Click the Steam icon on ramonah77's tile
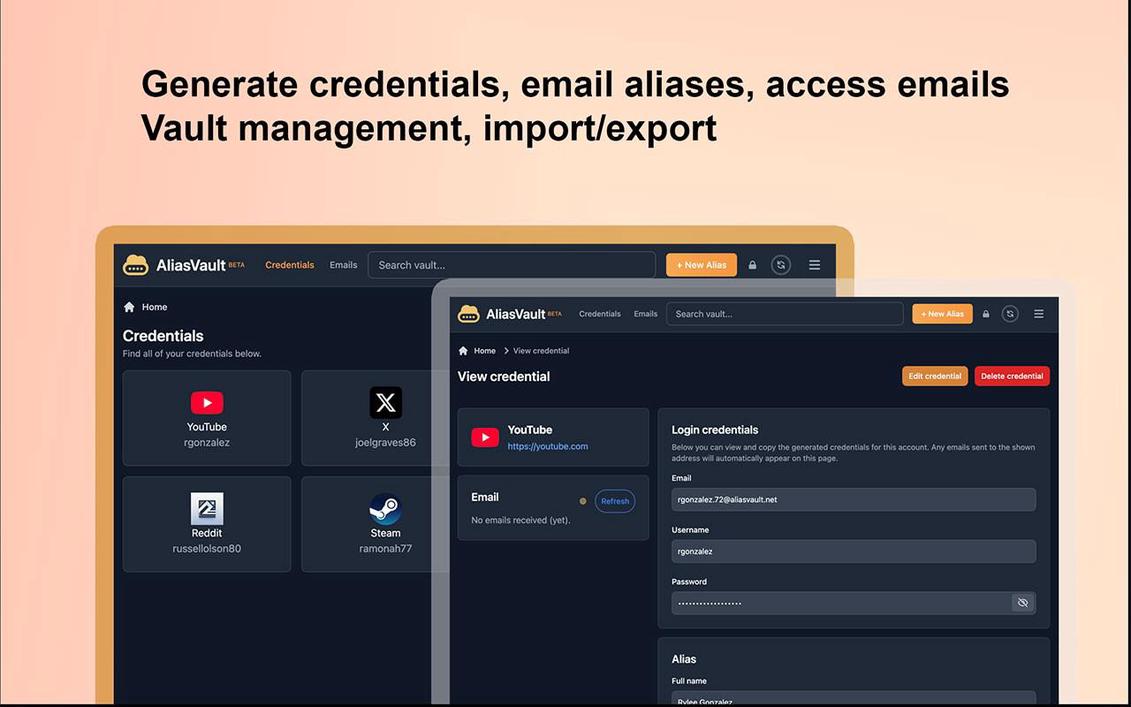The image size is (1131, 707). click(x=386, y=508)
